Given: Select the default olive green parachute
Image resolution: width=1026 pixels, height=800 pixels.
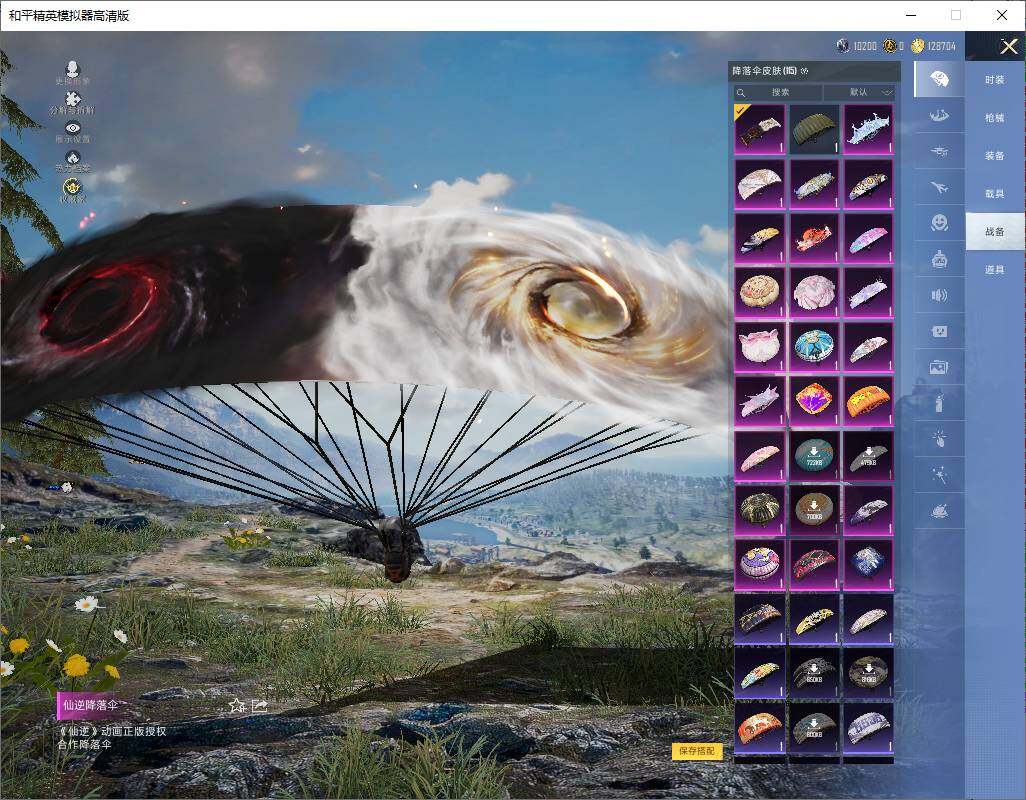Looking at the screenshot, I should 814,129.
